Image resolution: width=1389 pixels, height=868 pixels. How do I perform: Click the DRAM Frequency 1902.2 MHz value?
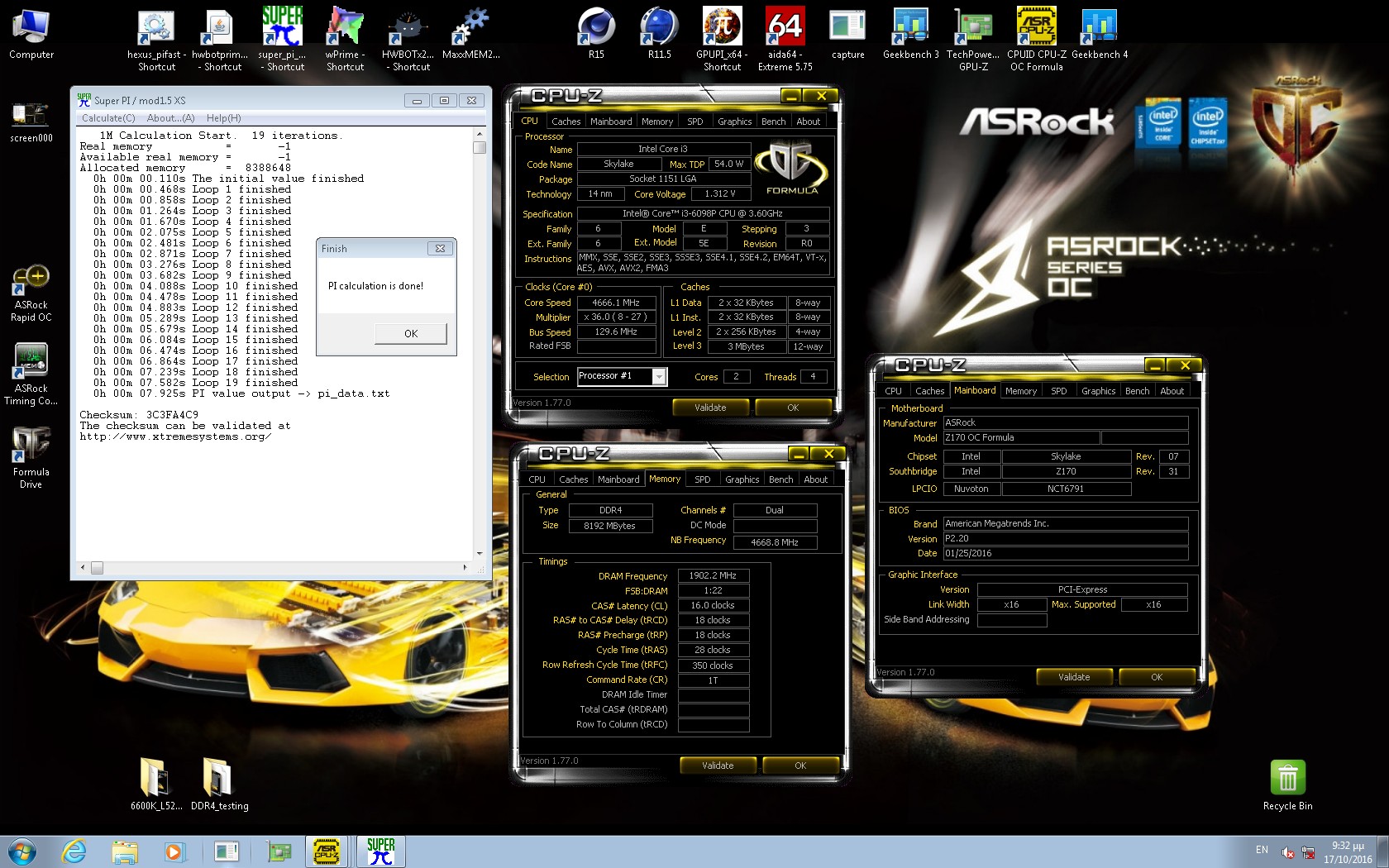click(x=713, y=576)
